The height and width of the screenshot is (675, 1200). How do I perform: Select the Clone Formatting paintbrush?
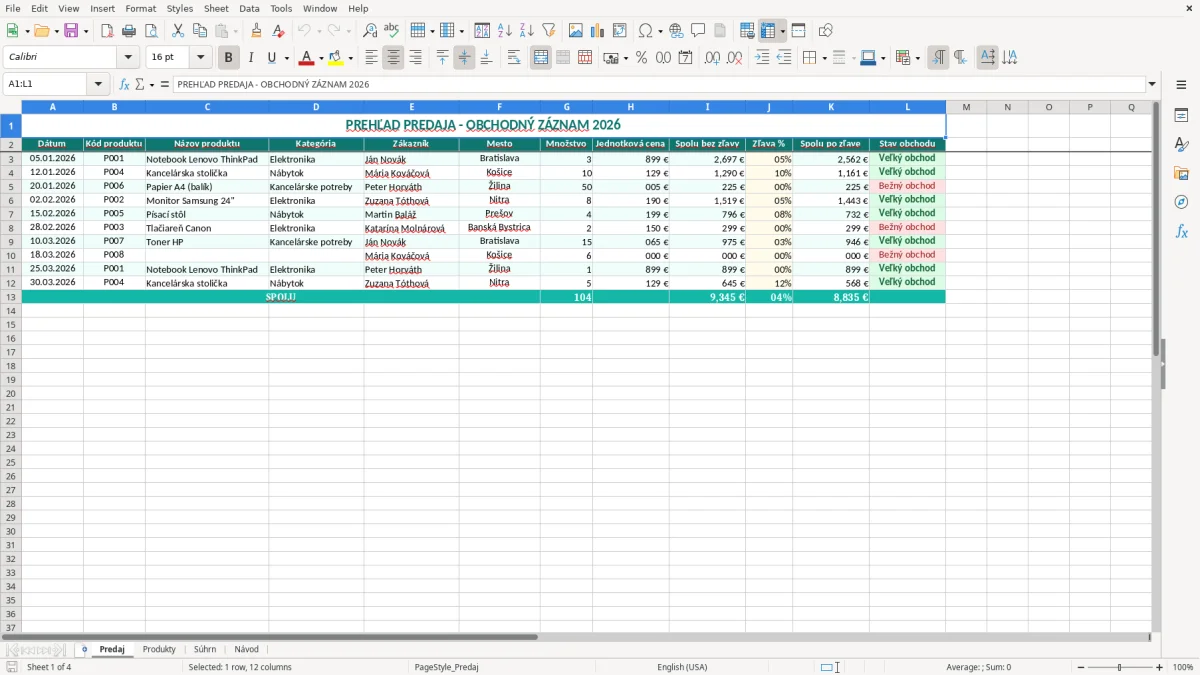coord(256,31)
